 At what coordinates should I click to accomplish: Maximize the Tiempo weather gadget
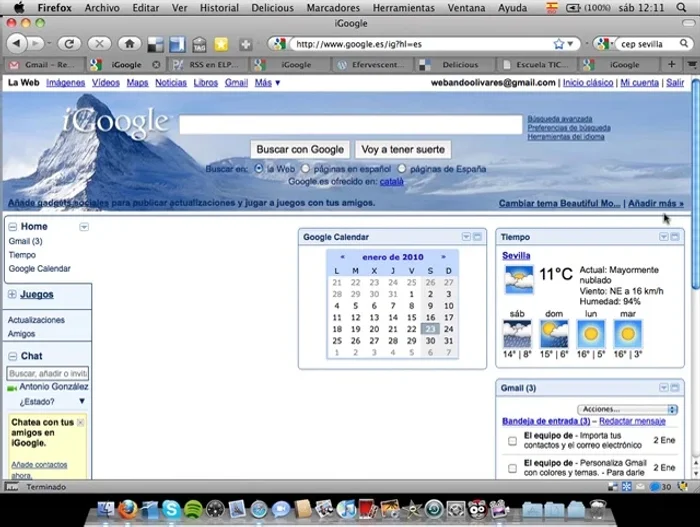click(675, 237)
